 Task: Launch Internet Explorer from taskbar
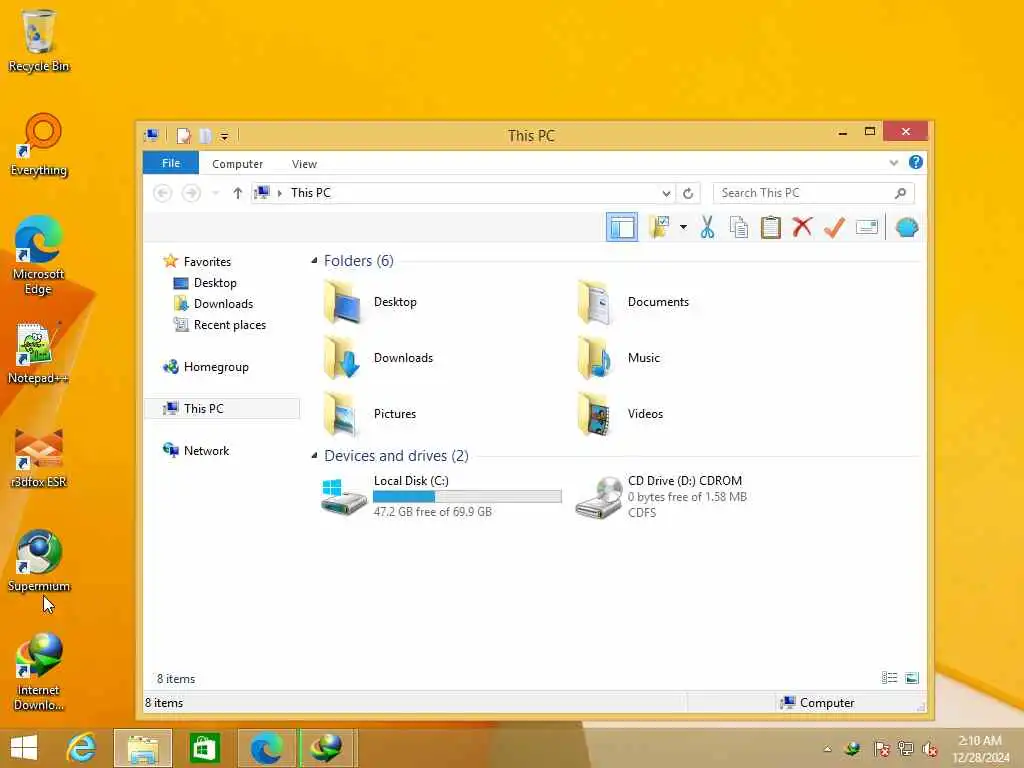click(x=82, y=748)
